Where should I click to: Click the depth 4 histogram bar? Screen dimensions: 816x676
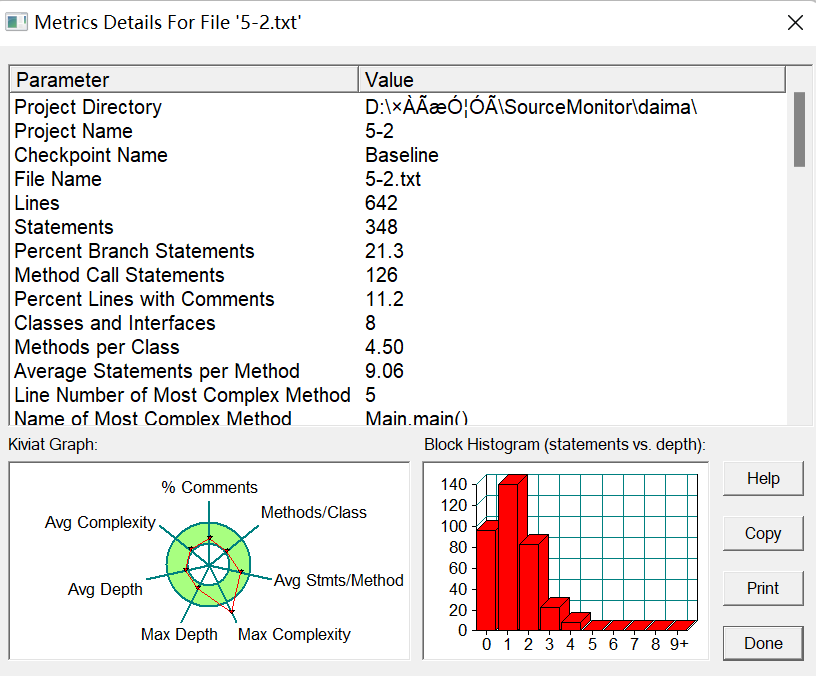click(571, 626)
